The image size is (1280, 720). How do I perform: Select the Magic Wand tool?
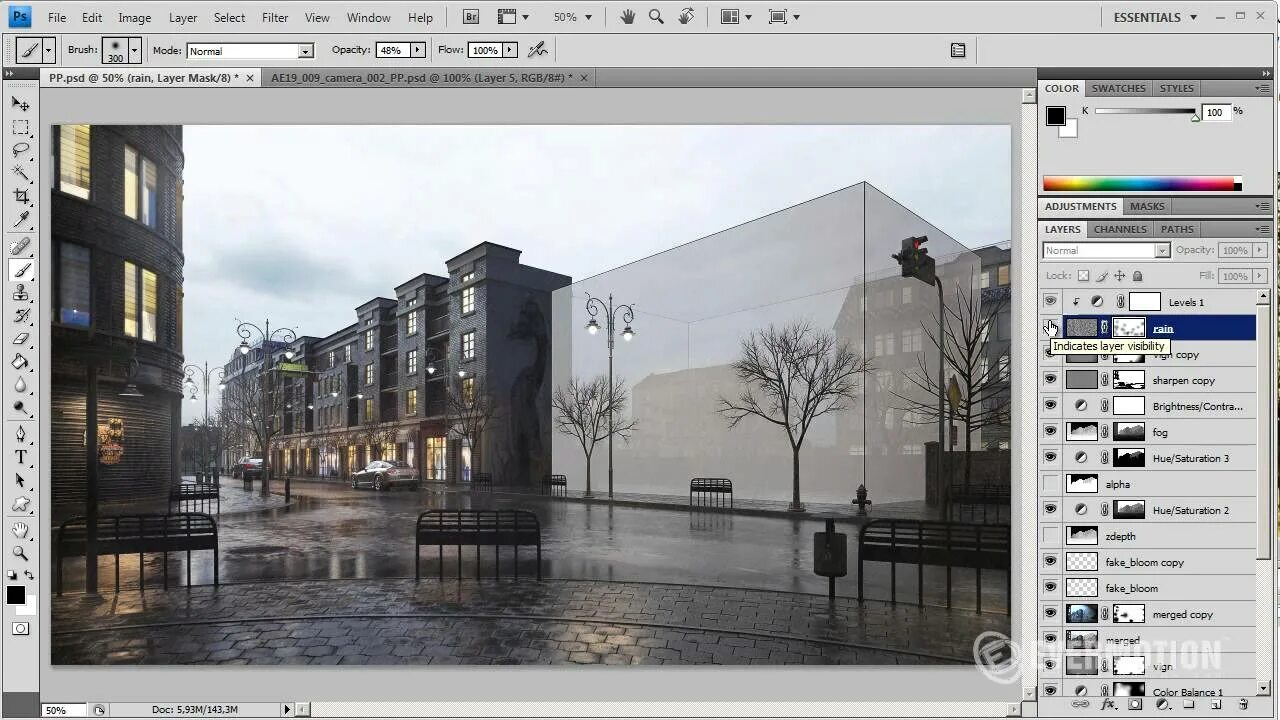point(21,173)
